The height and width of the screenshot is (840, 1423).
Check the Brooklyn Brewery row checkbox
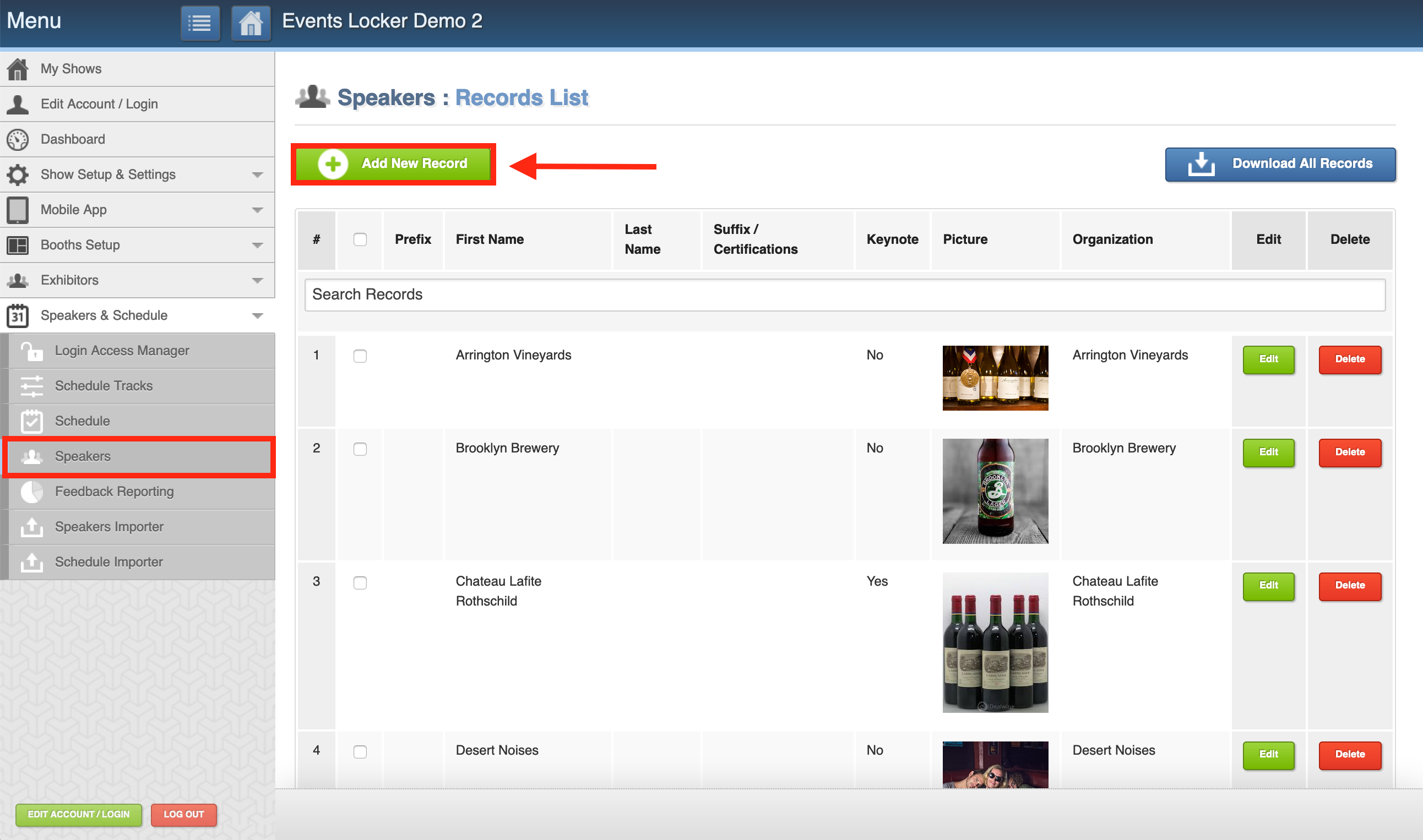pos(360,449)
